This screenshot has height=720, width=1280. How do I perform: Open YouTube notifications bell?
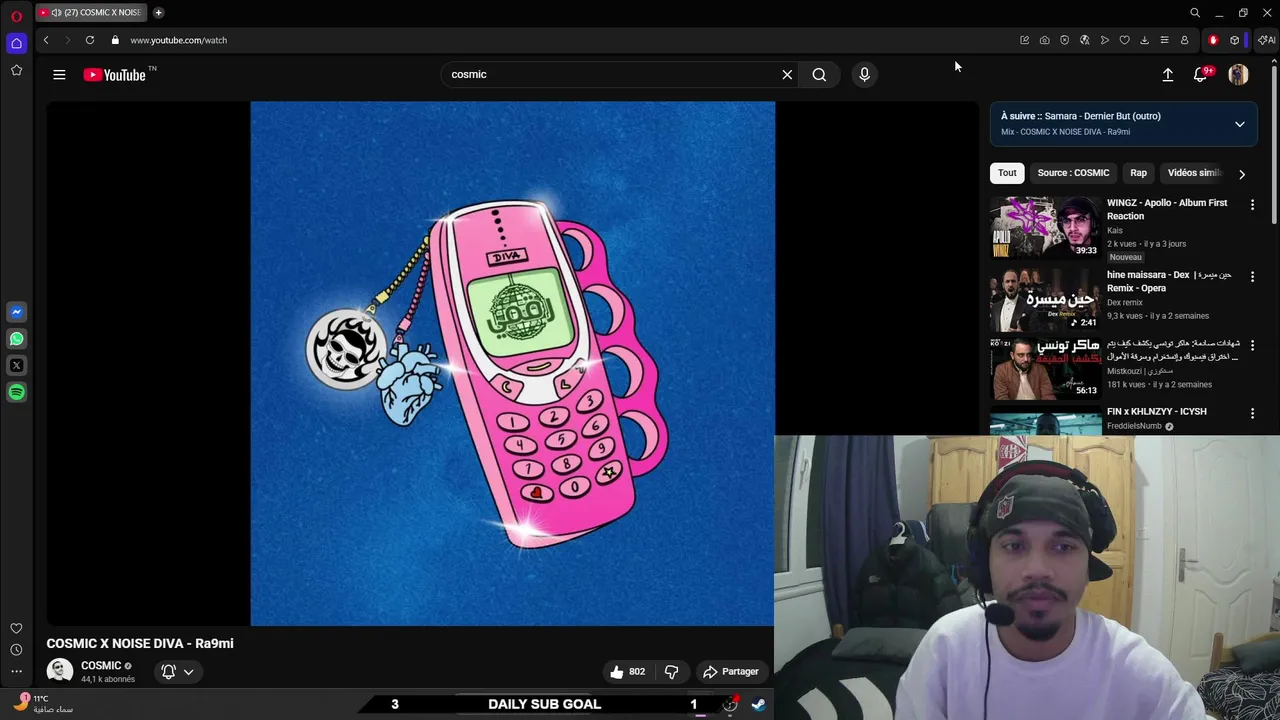tap(1201, 75)
